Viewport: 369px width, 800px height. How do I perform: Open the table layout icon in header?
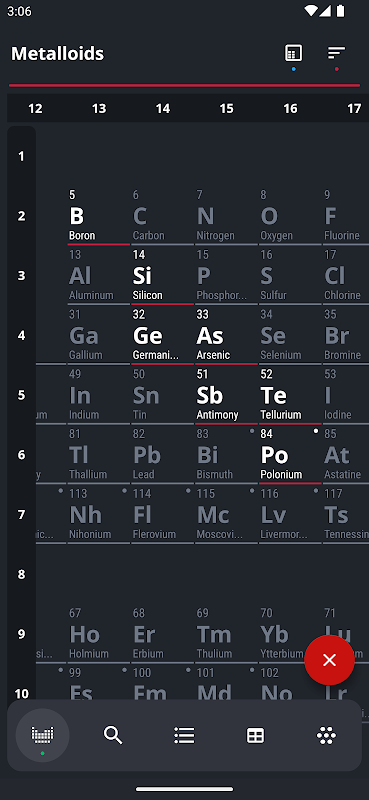293,53
